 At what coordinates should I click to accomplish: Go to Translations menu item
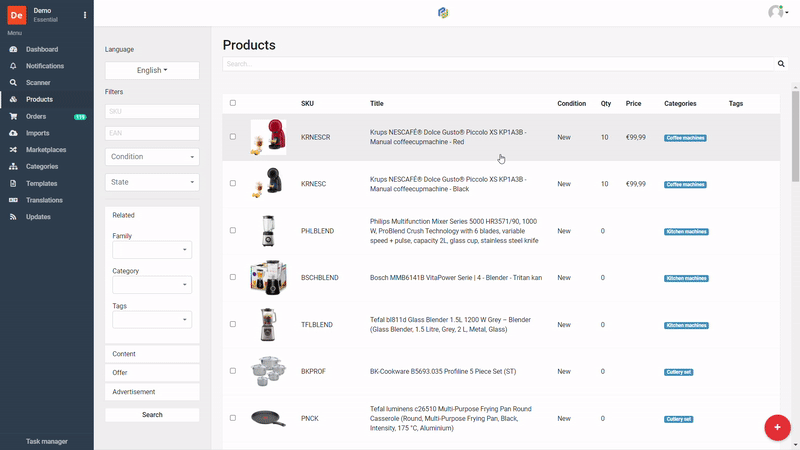(x=44, y=200)
